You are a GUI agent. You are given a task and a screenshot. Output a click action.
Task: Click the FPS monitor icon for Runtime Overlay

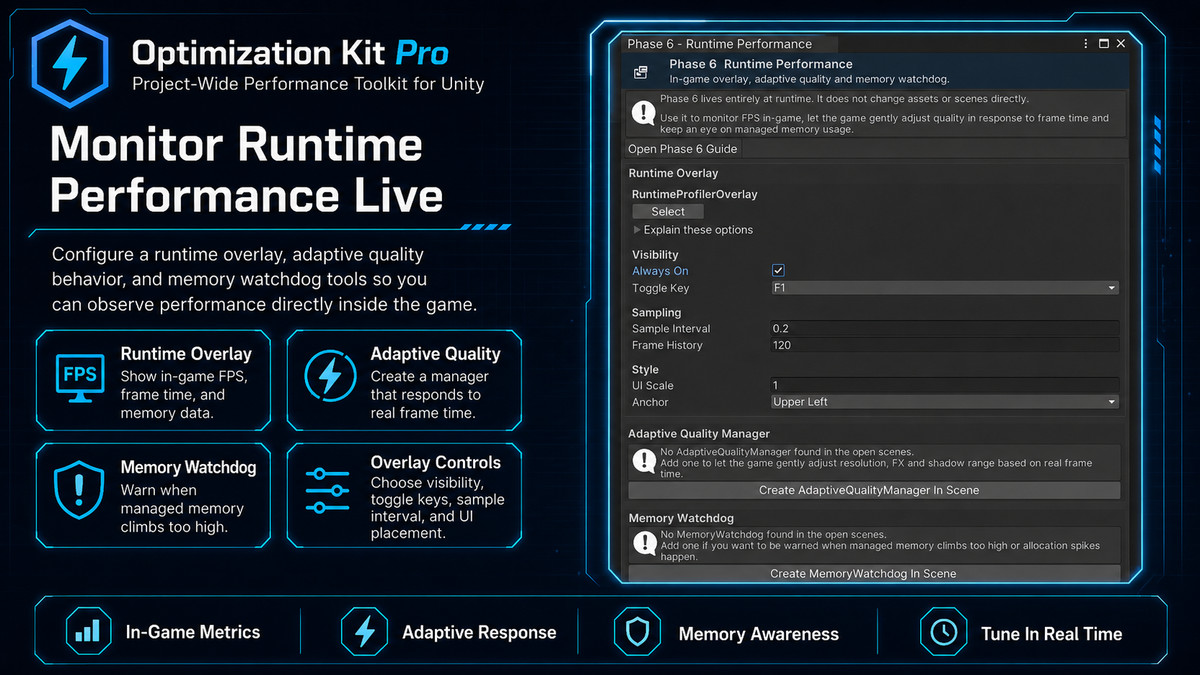[80, 378]
